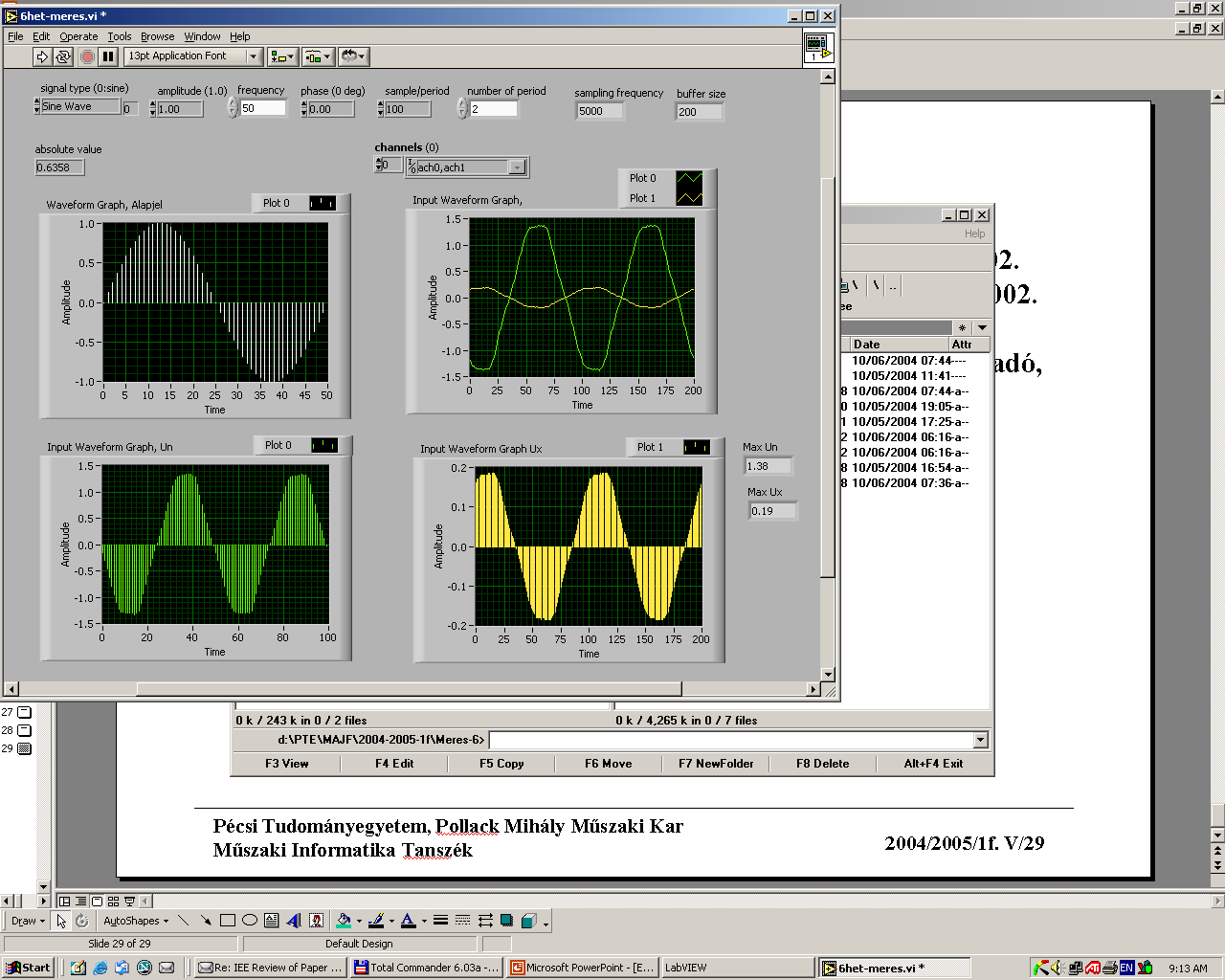This screenshot has height=980, width=1225.
Task: Click the red Abort Execution button
Action: [87, 56]
